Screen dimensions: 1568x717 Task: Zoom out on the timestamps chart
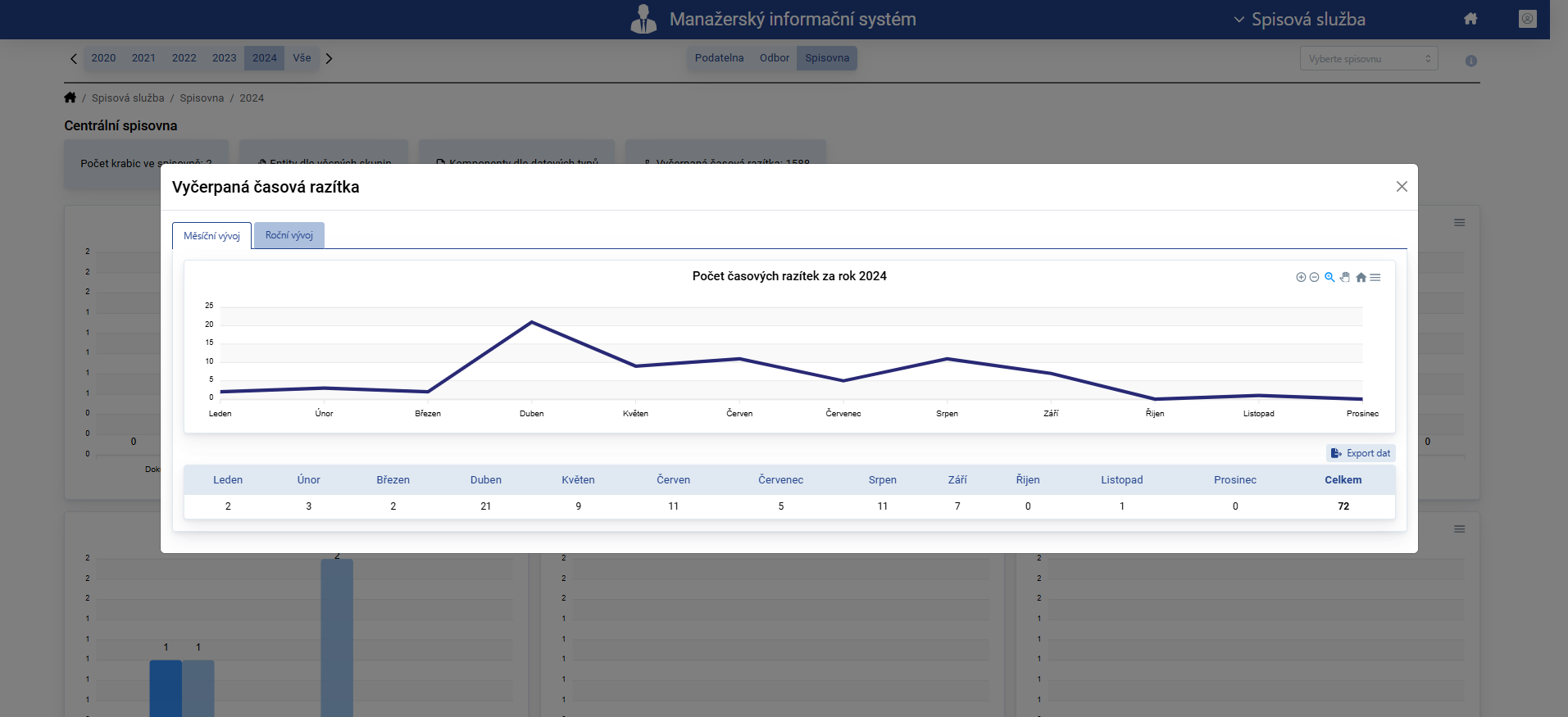tap(1314, 278)
